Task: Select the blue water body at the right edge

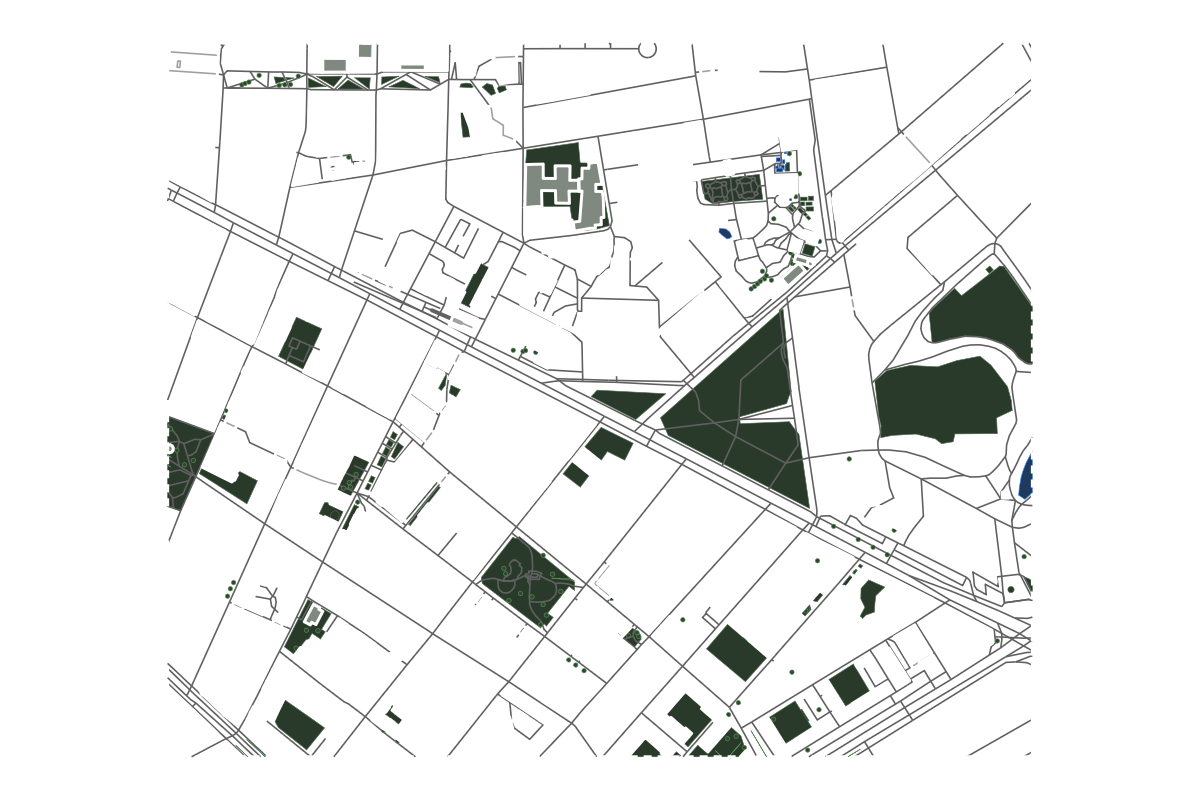Action: (x=1025, y=476)
